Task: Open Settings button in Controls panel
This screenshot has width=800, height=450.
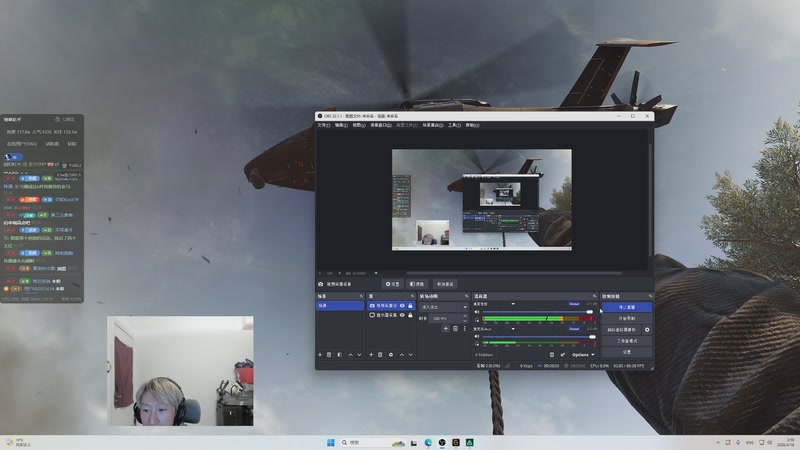Action: (x=627, y=352)
